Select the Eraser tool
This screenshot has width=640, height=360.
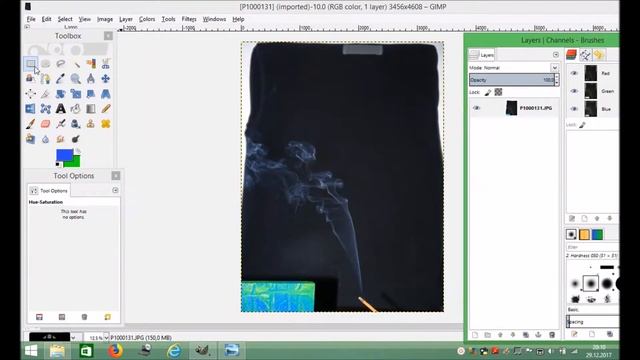46,124
